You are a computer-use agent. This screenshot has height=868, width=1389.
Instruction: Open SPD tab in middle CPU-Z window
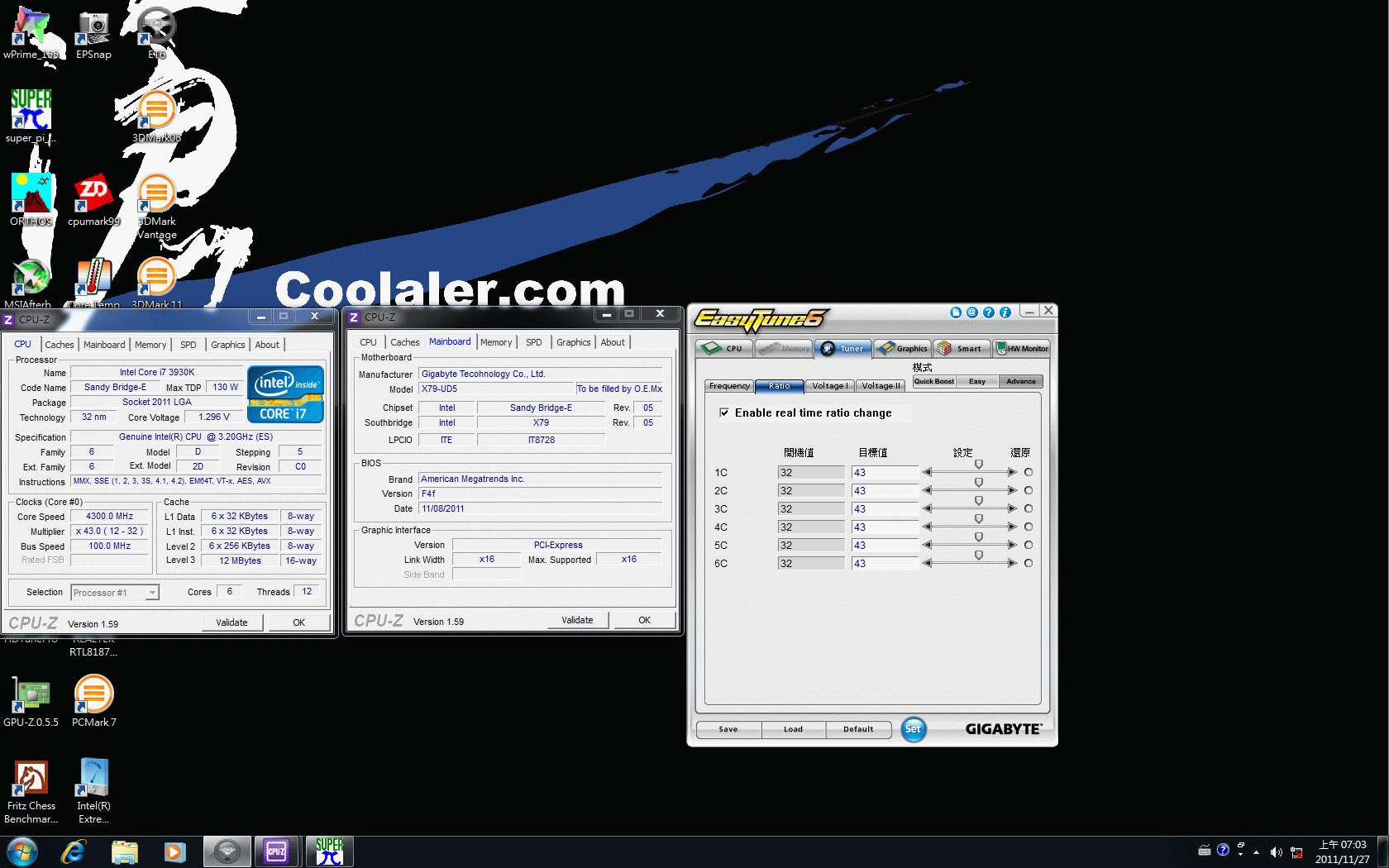[534, 342]
